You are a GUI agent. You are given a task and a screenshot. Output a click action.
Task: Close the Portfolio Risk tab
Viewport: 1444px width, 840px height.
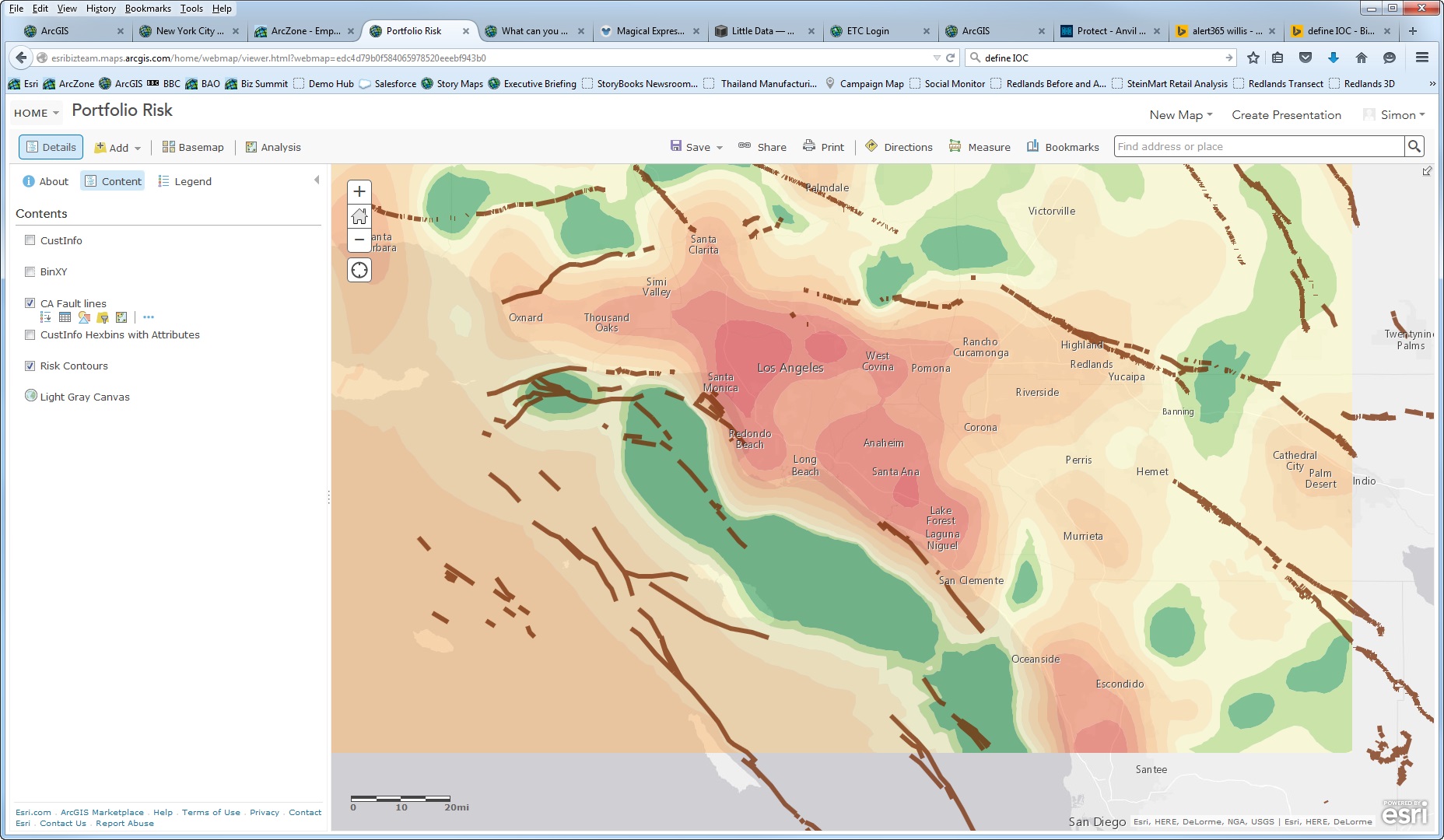click(x=466, y=31)
